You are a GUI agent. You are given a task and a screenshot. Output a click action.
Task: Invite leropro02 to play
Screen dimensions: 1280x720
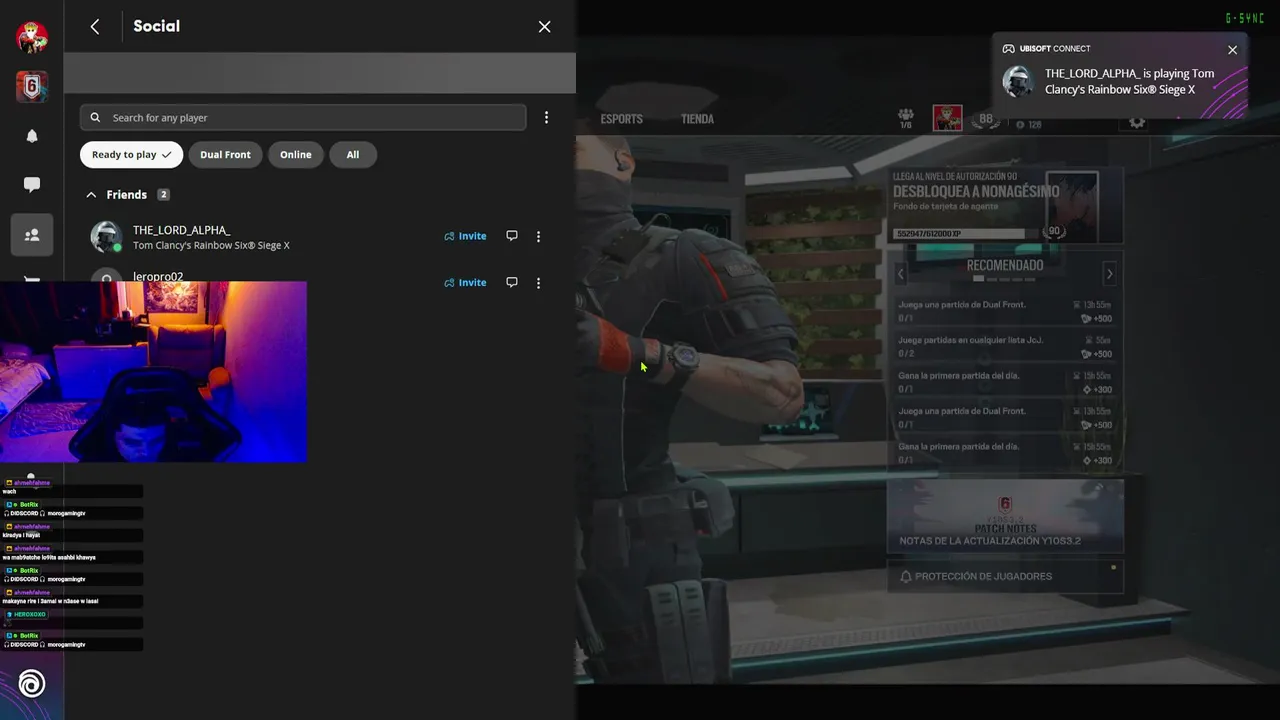(465, 282)
